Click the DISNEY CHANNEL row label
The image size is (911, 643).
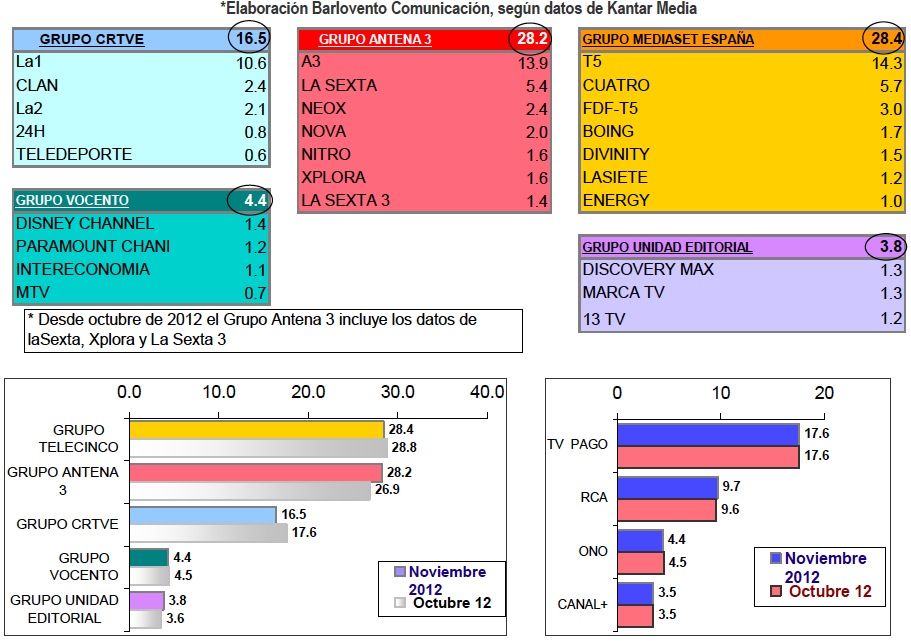85,224
